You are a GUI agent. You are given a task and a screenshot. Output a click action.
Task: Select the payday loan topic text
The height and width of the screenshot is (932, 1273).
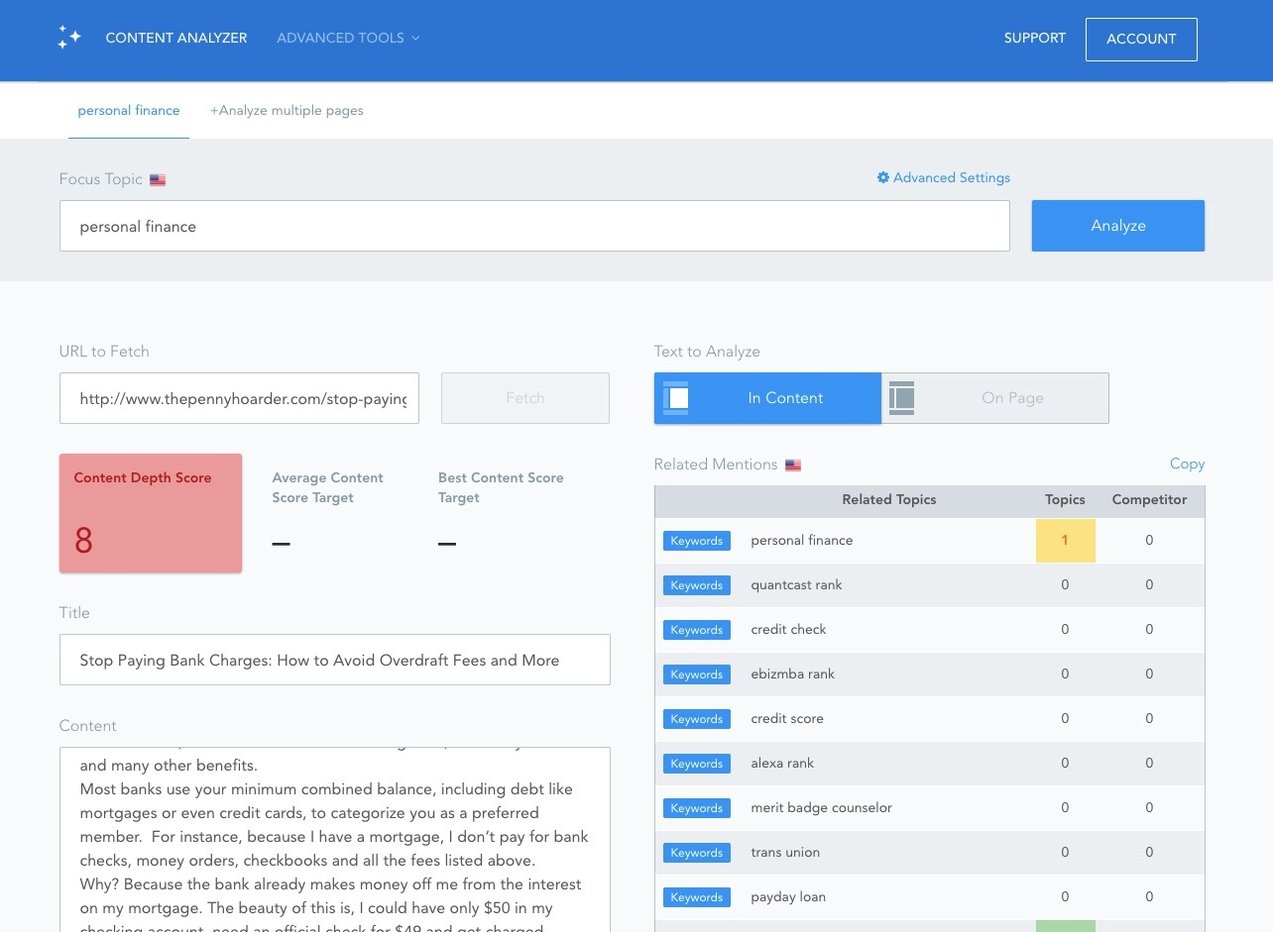788,897
